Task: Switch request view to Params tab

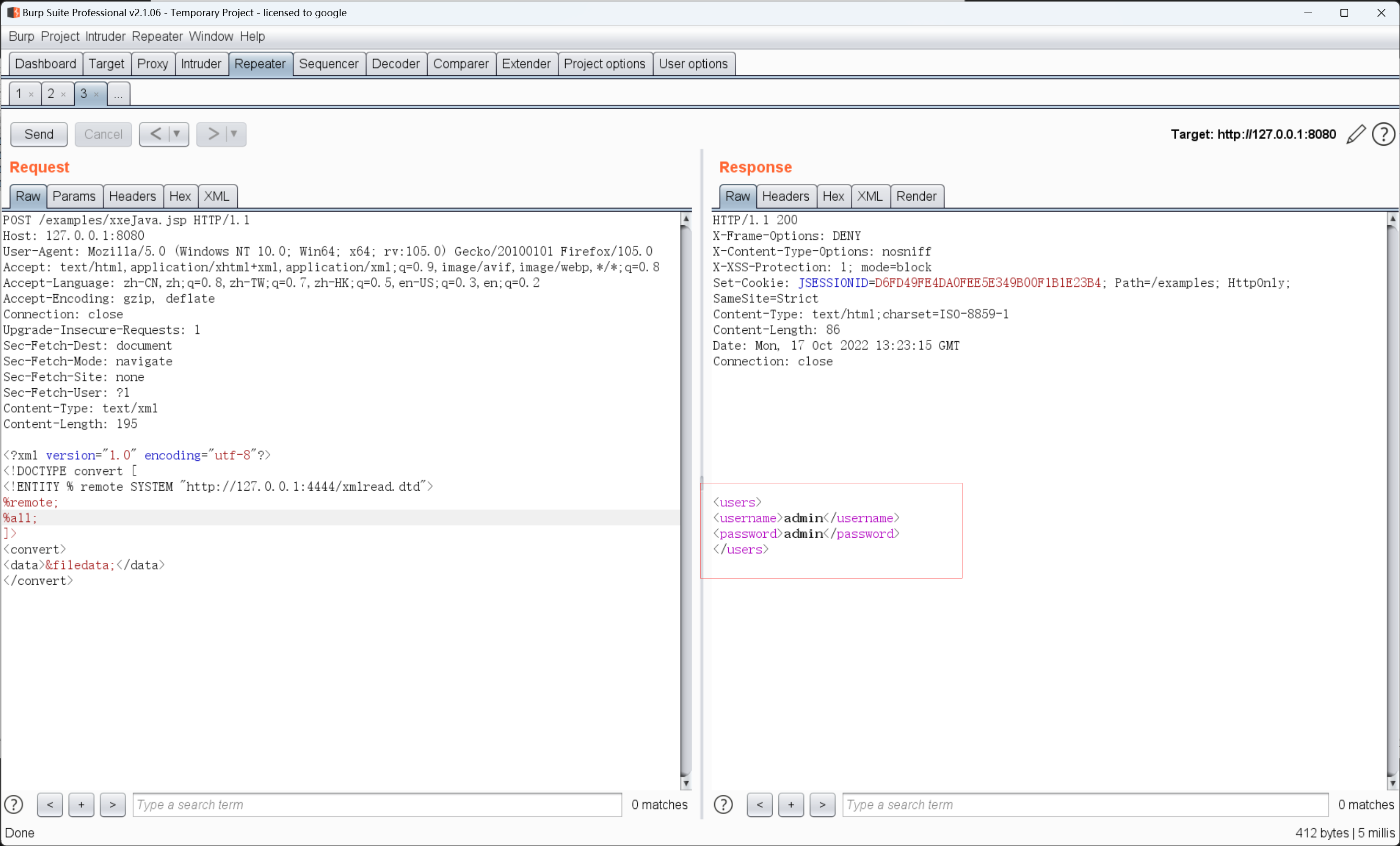Action: click(x=74, y=196)
